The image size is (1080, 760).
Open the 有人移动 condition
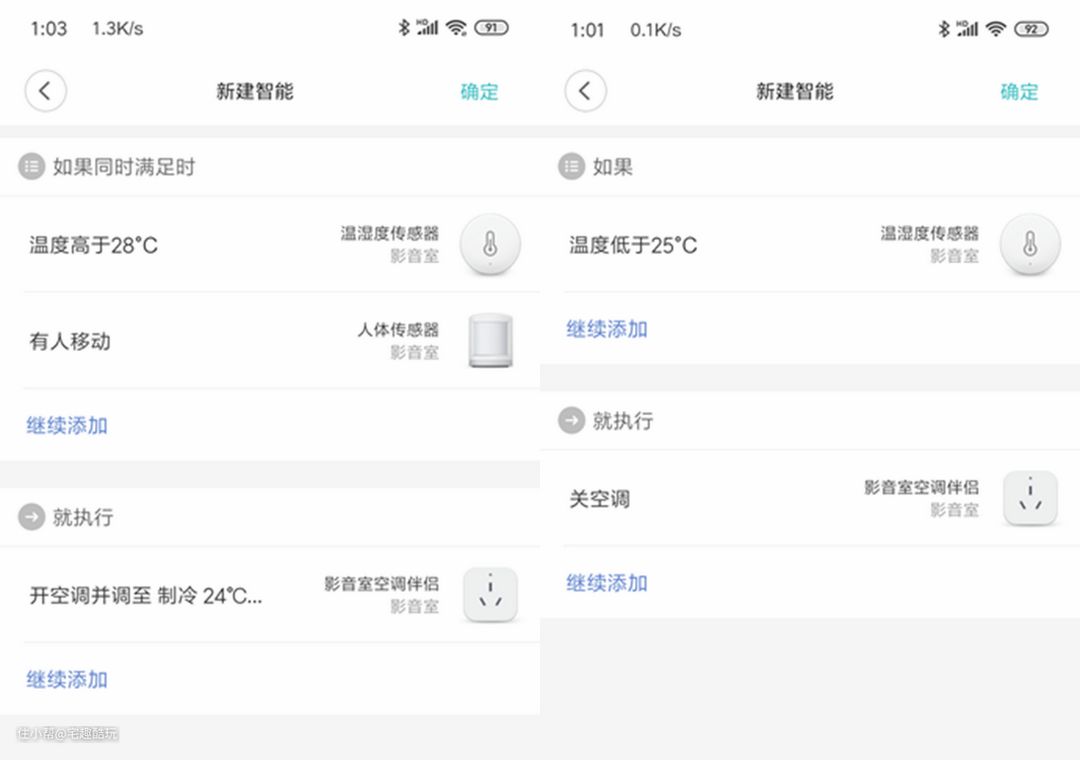coord(70,342)
